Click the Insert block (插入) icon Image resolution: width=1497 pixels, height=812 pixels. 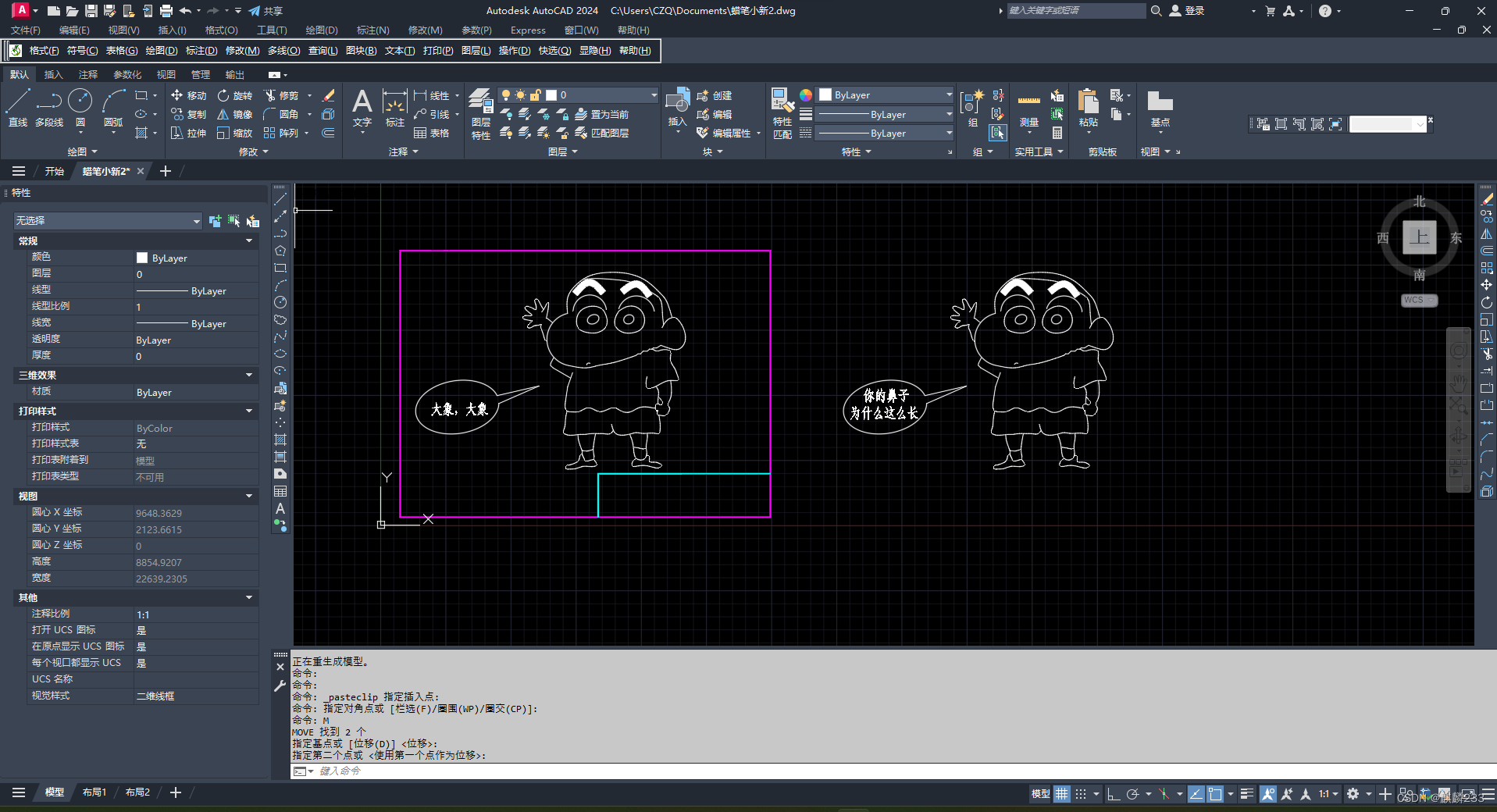click(x=677, y=106)
